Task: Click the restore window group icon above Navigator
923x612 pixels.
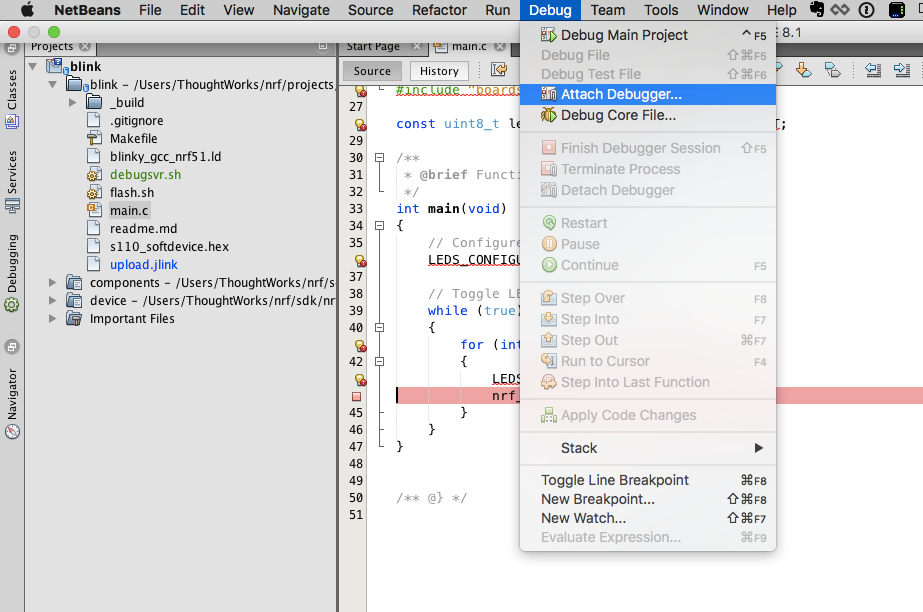Action: point(12,347)
